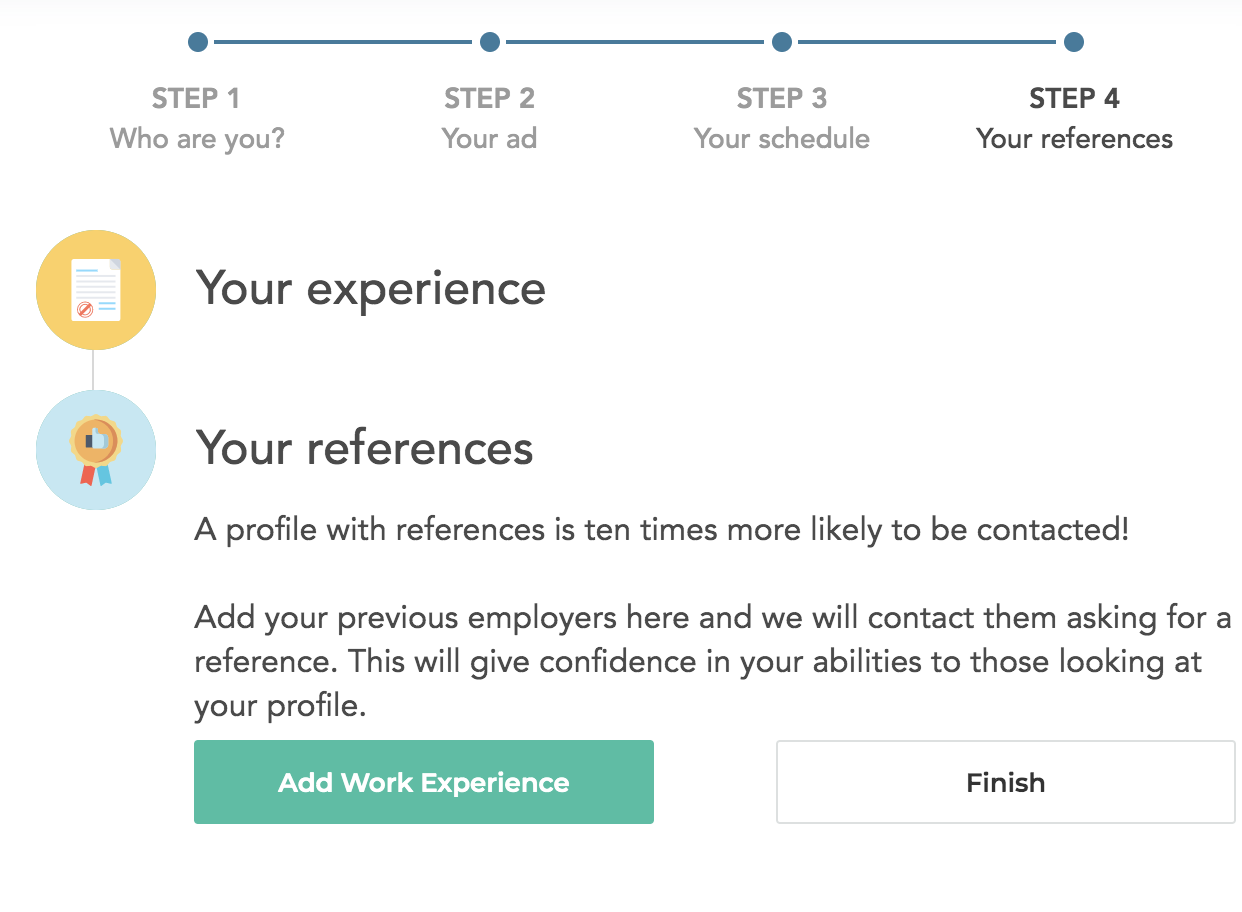This screenshot has height=912, width=1242.
Task: Click the STEP 3 label
Action: (782, 99)
